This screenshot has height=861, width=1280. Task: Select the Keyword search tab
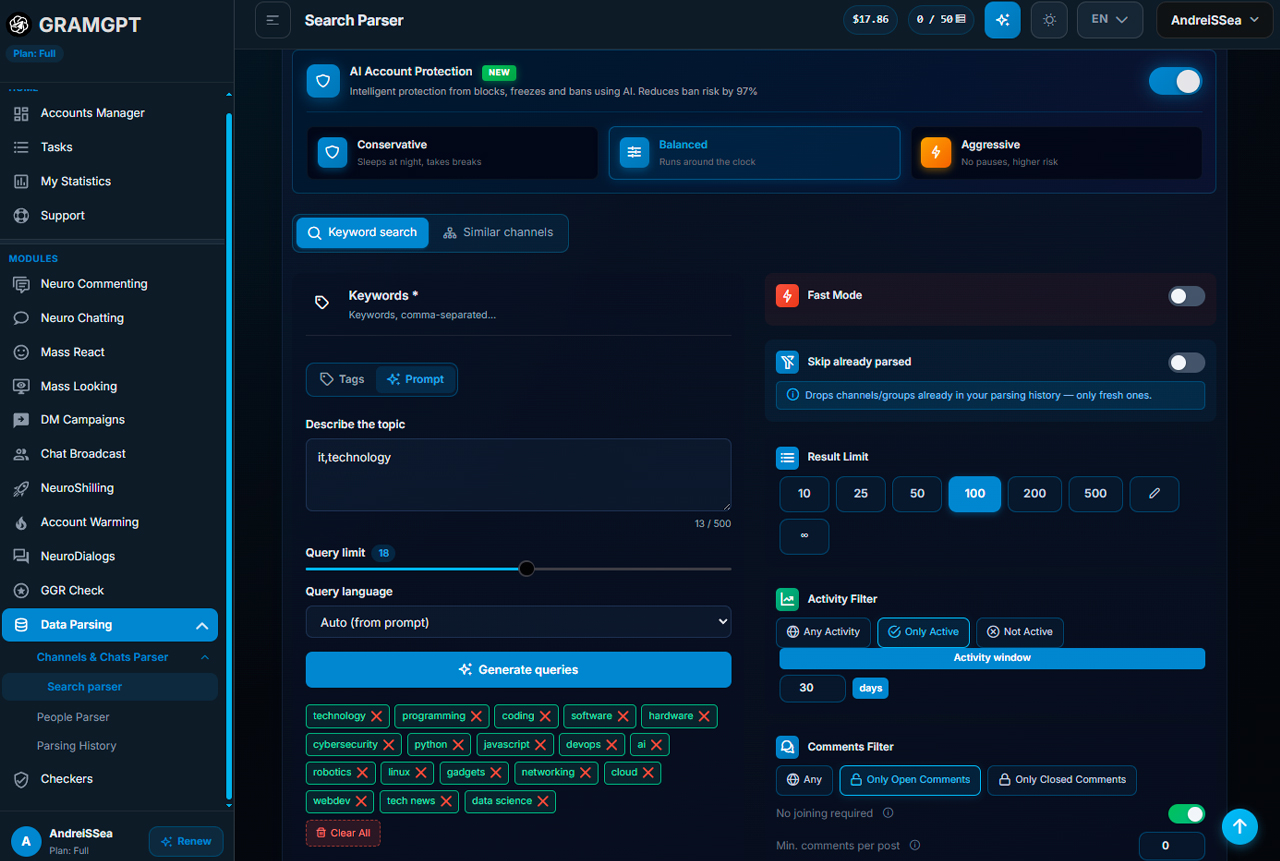[362, 232]
